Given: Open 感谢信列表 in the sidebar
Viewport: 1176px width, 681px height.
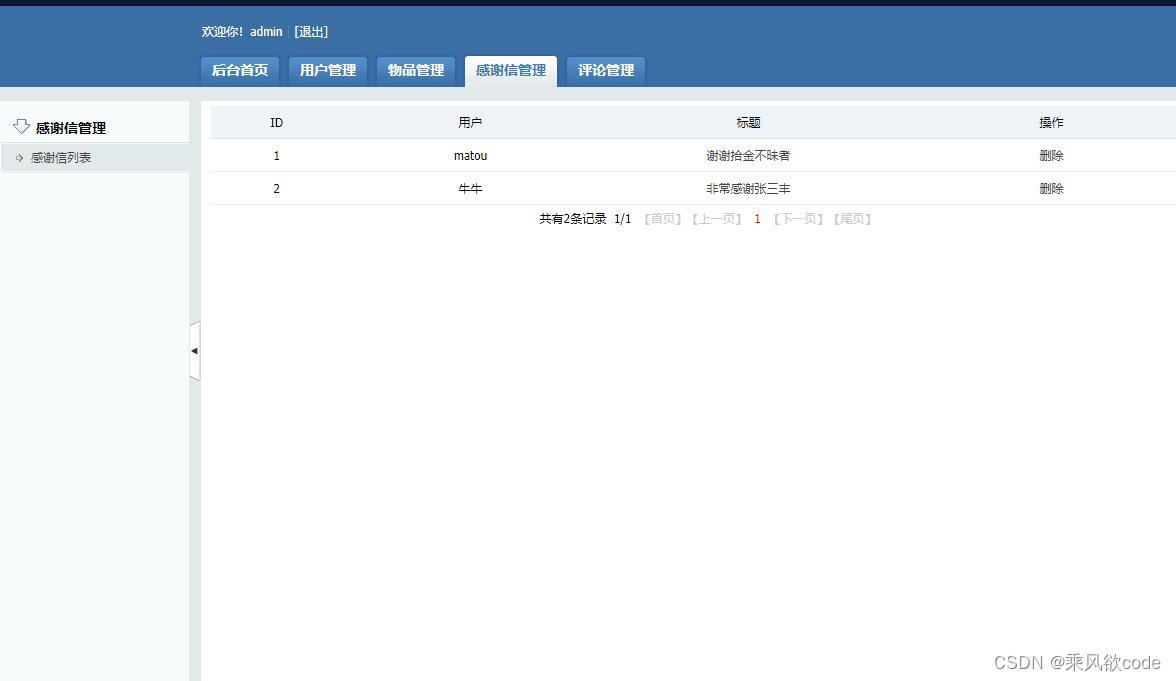Looking at the screenshot, I should [x=61, y=158].
